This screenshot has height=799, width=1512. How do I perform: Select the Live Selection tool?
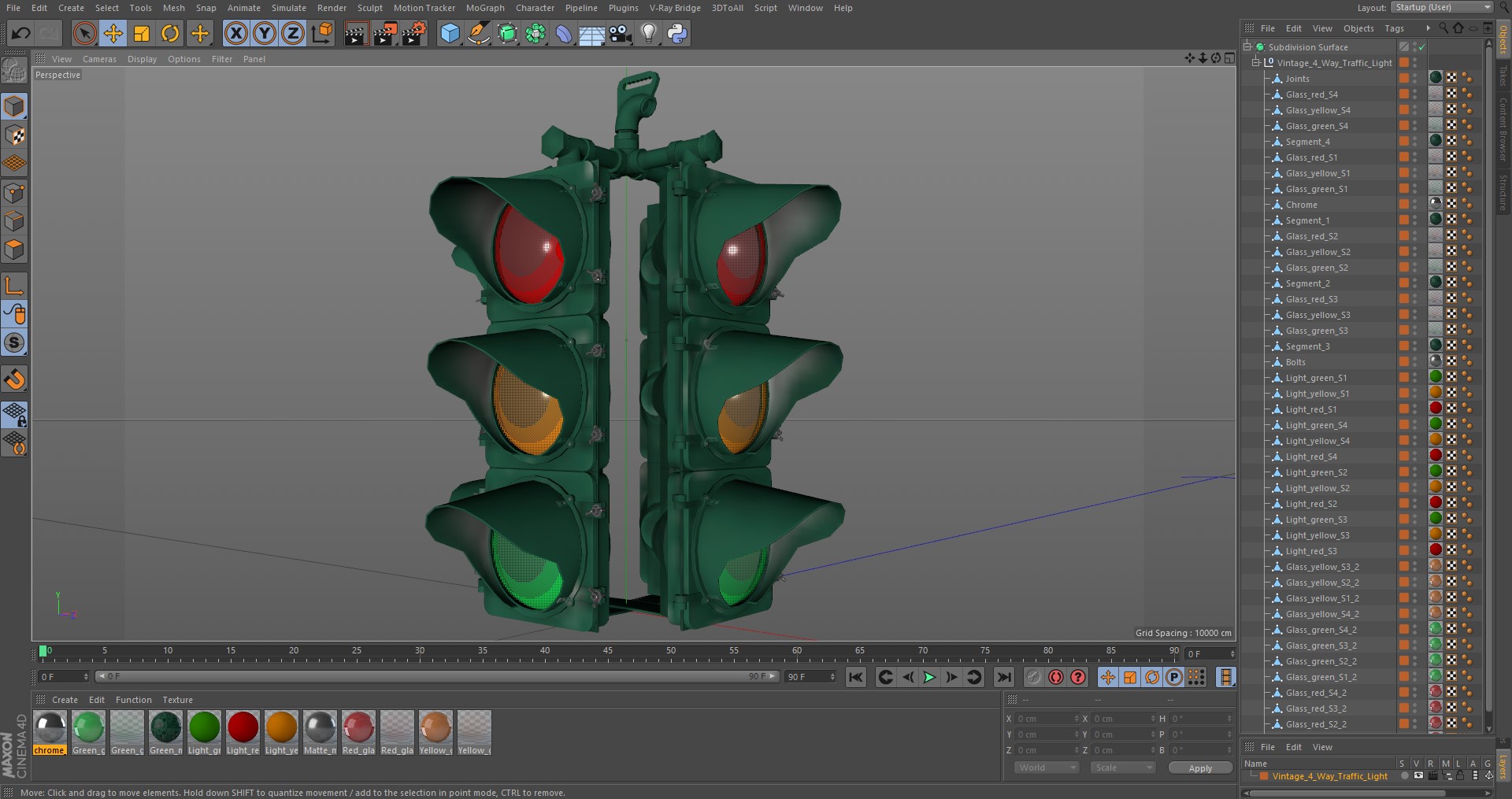84,33
